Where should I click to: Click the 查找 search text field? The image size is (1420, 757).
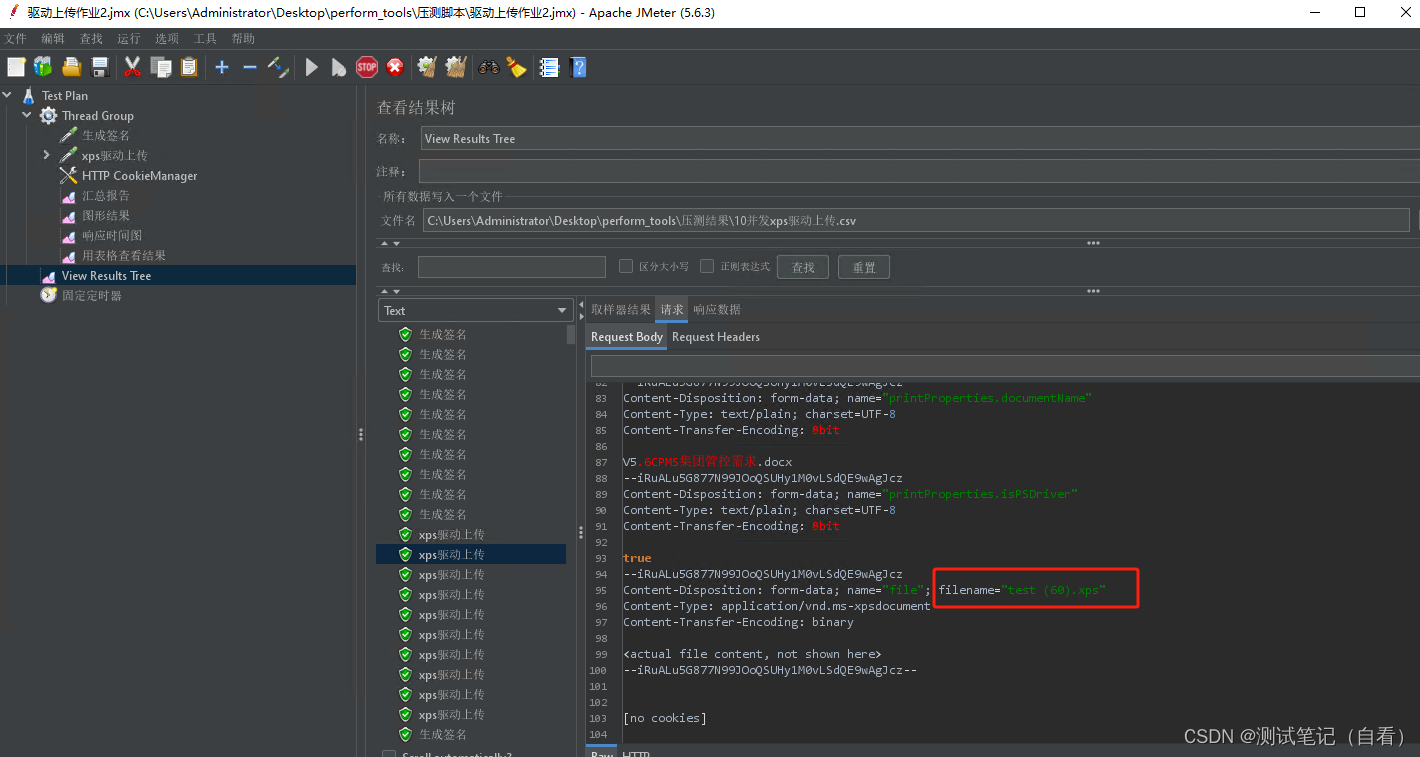[x=512, y=267]
